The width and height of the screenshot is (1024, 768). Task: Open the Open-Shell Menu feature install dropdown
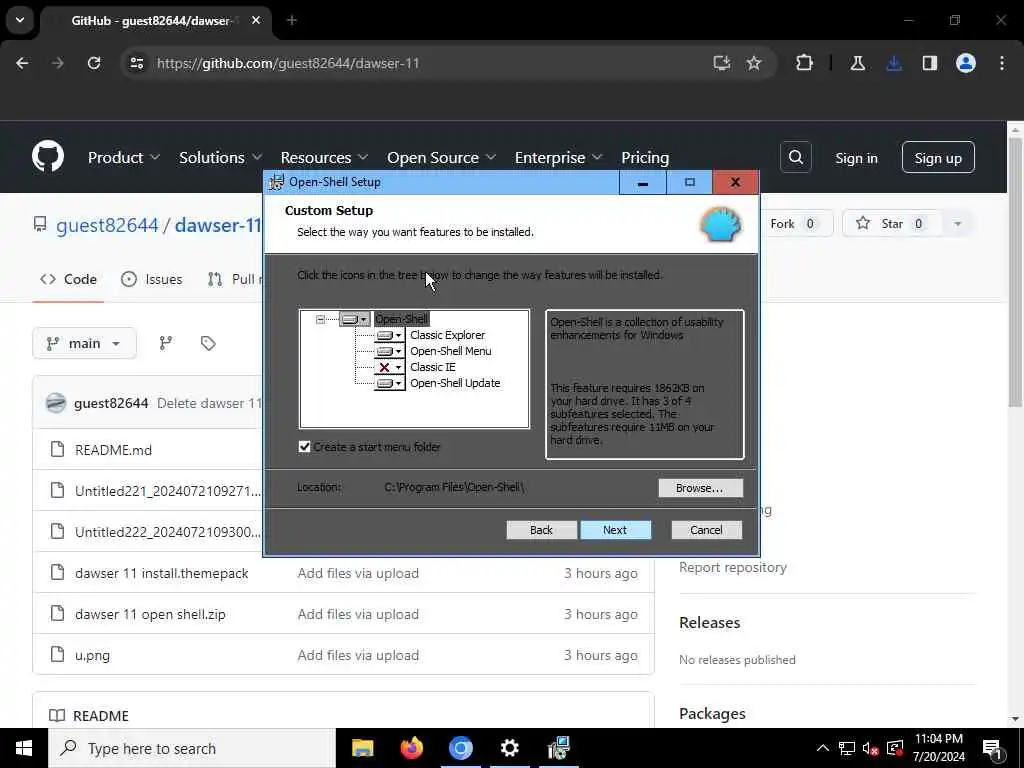pyautogui.click(x=389, y=351)
